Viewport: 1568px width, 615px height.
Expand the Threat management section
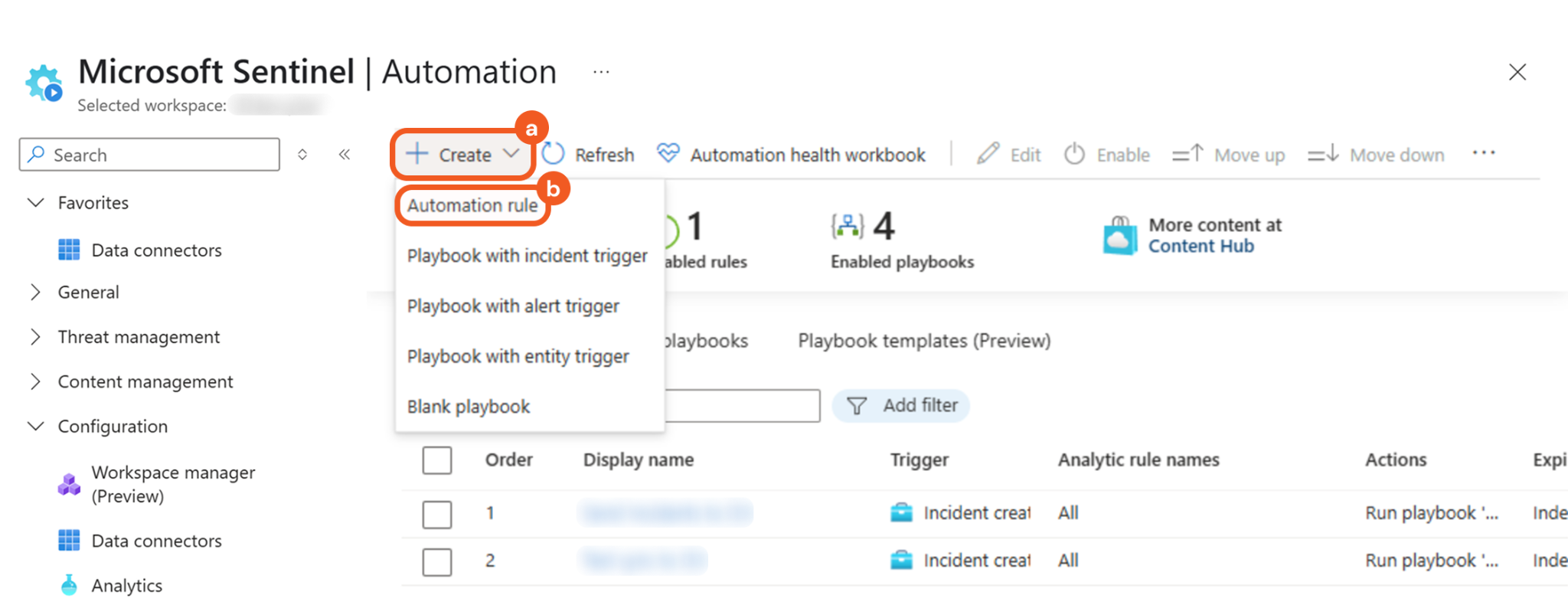point(35,337)
